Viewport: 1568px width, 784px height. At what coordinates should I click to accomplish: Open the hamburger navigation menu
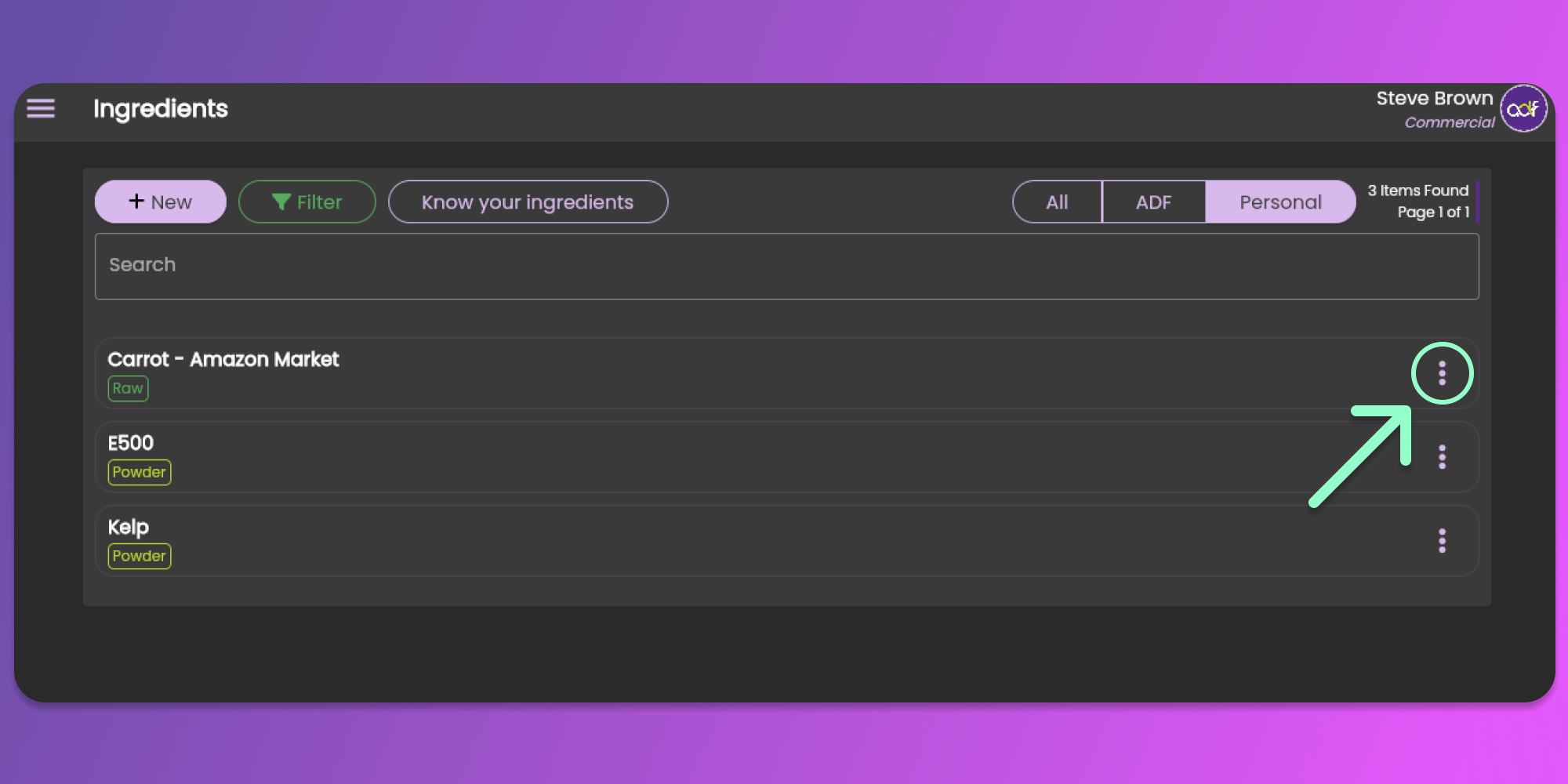pos(41,108)
